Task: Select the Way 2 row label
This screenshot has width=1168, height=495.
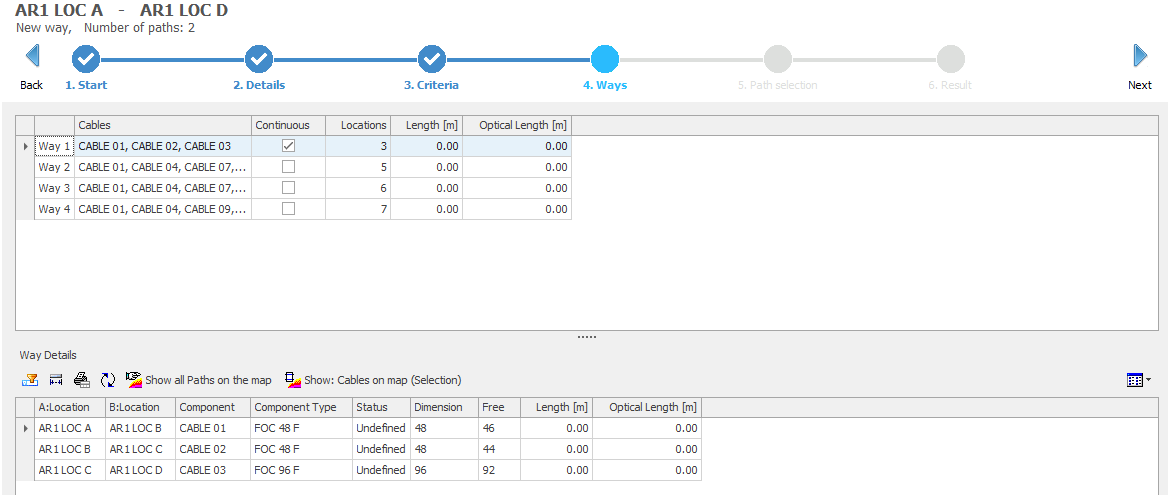Action: pos(54,167)
